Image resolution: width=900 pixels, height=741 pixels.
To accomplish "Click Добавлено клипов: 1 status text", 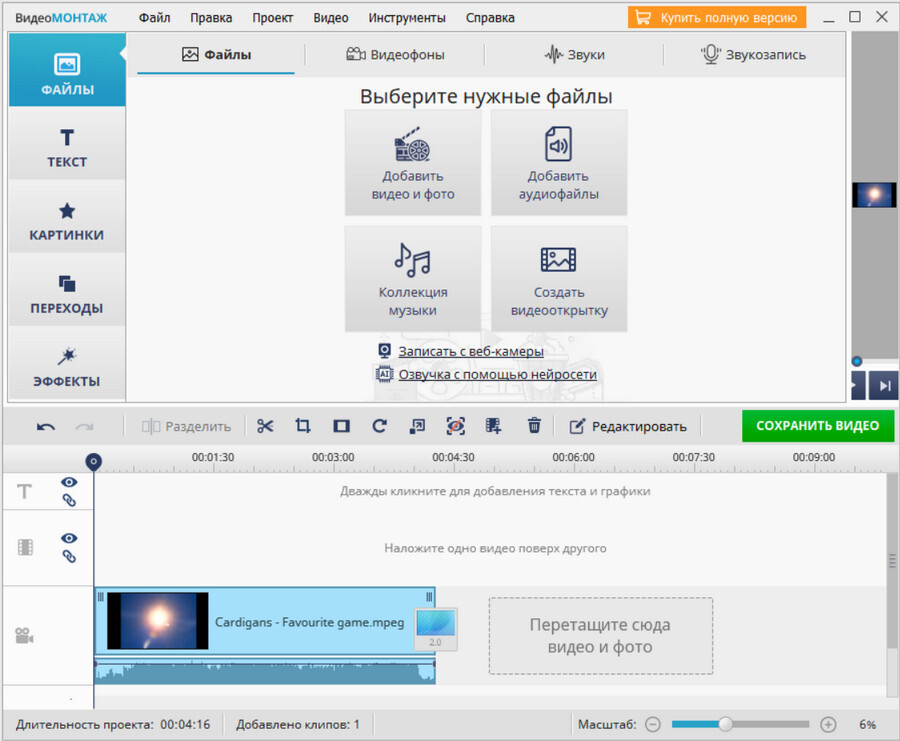I will click(x=298, y=724).
